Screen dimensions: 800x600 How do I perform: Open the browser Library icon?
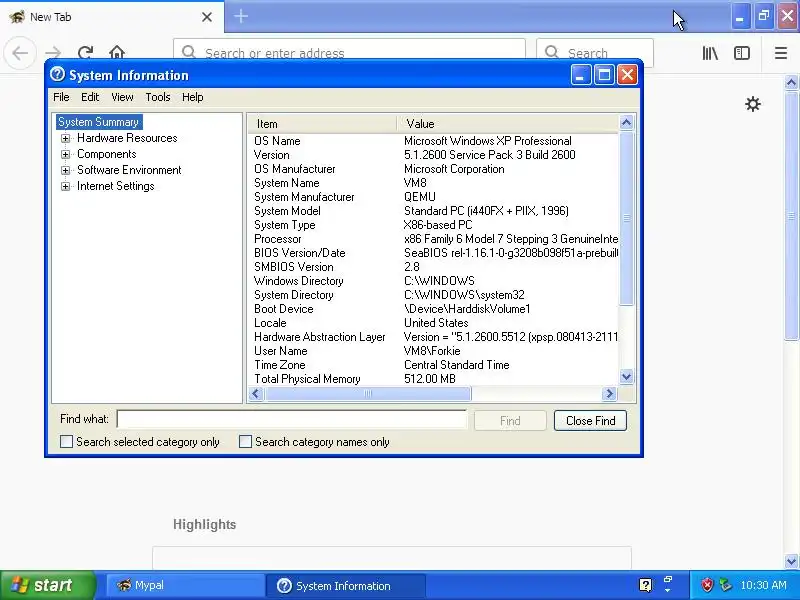710,53
